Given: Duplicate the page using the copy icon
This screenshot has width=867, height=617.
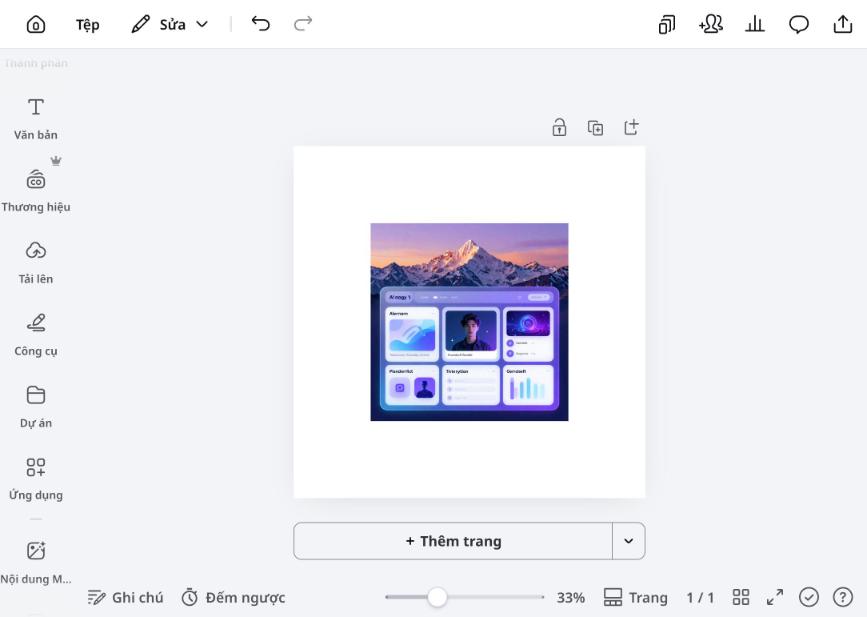Looking at the screenshot, I should [x=595, y=128].
